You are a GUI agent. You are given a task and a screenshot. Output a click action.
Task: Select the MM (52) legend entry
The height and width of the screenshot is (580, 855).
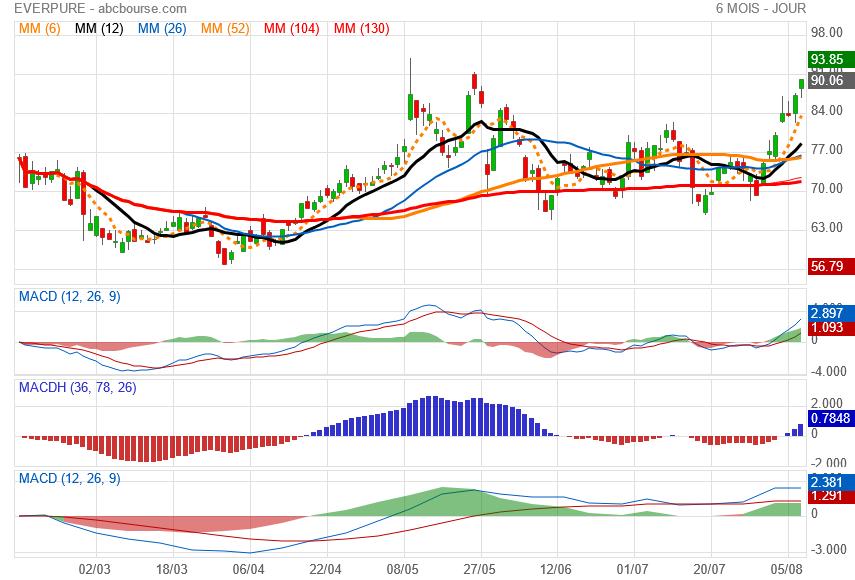pos(225,28)
